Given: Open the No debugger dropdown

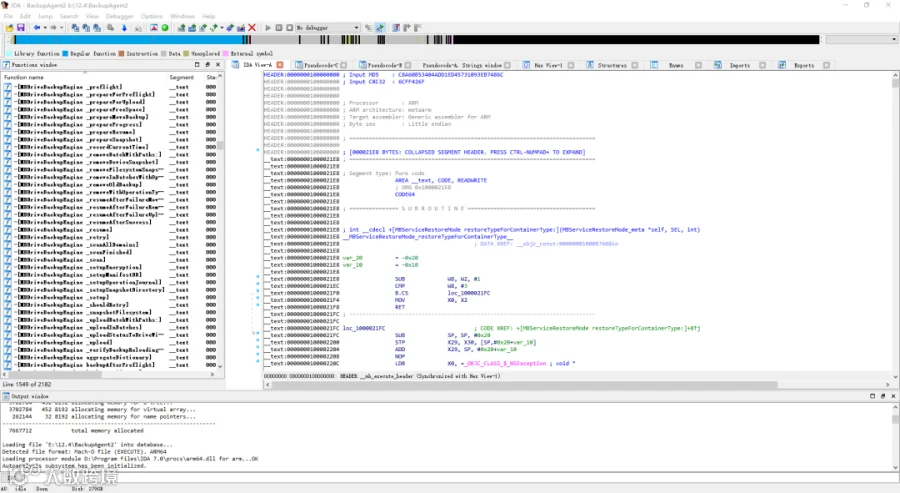Looking at the screenshot, I should click(328, 28).
